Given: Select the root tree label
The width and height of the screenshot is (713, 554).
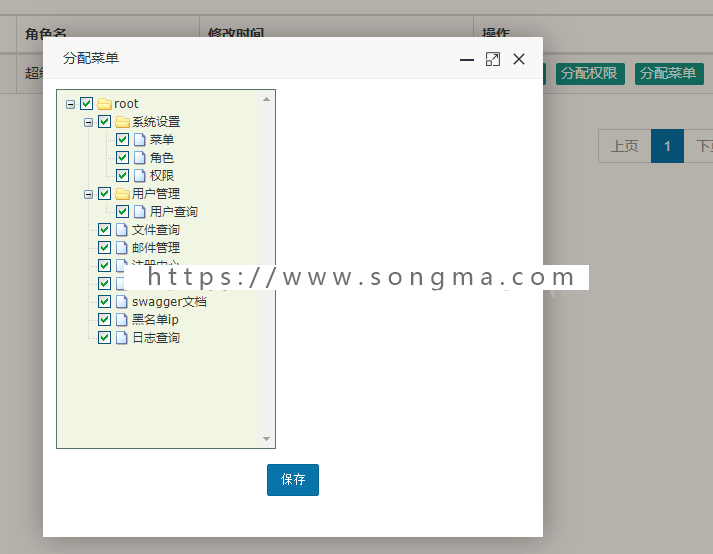Looking at the screenshot, I should 126,104.
